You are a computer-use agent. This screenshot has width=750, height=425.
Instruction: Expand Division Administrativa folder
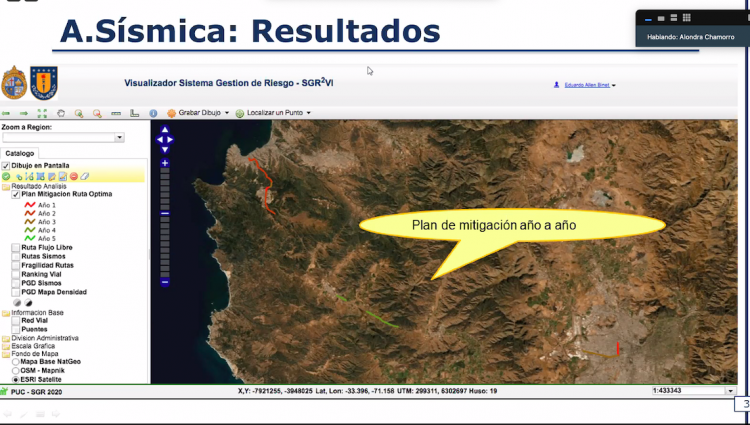pyautogui.click(x=6, y=338)
